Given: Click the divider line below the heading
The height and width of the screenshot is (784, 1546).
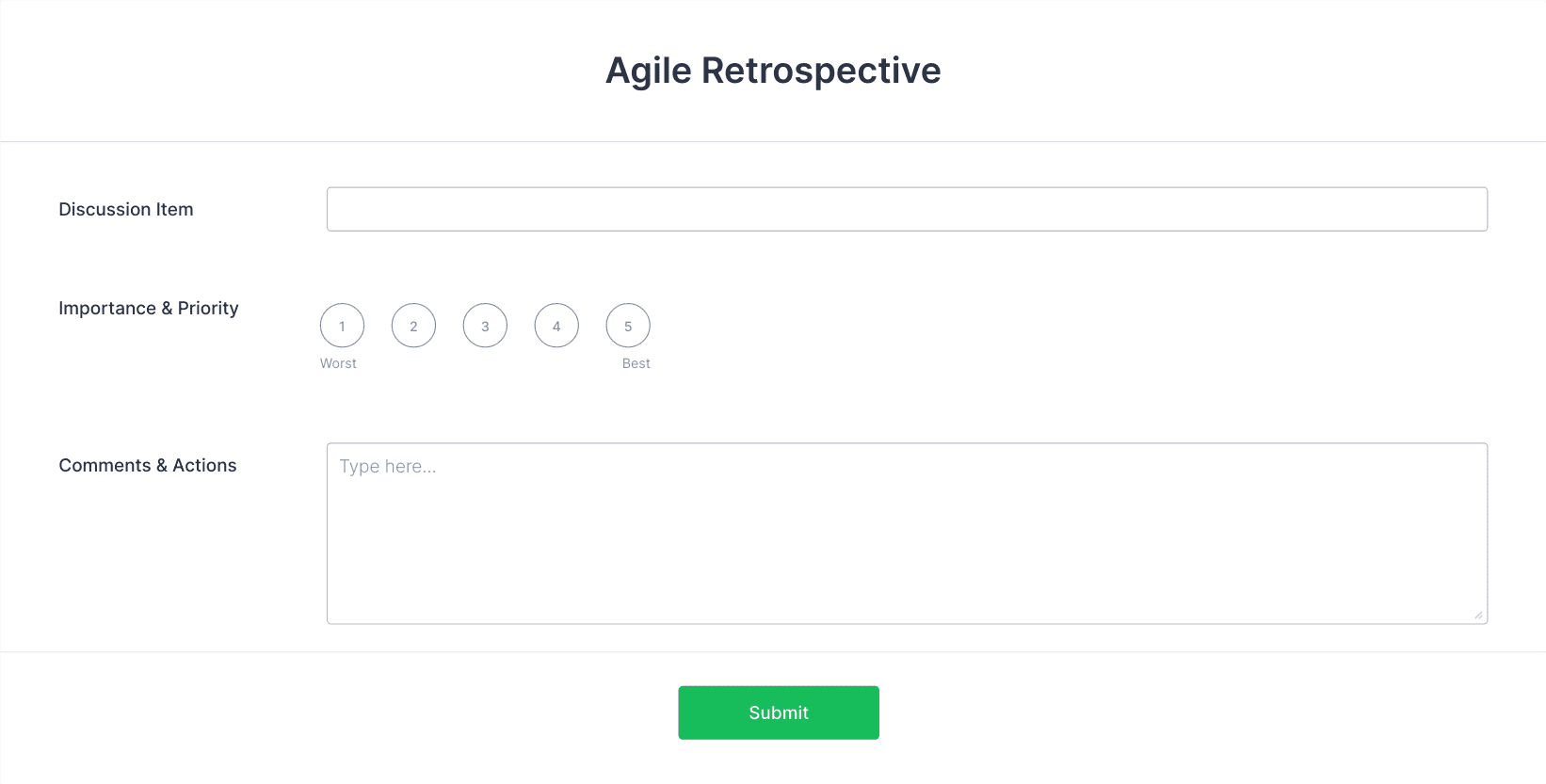Looking at the screenshot, I should (x=773, y=142).
